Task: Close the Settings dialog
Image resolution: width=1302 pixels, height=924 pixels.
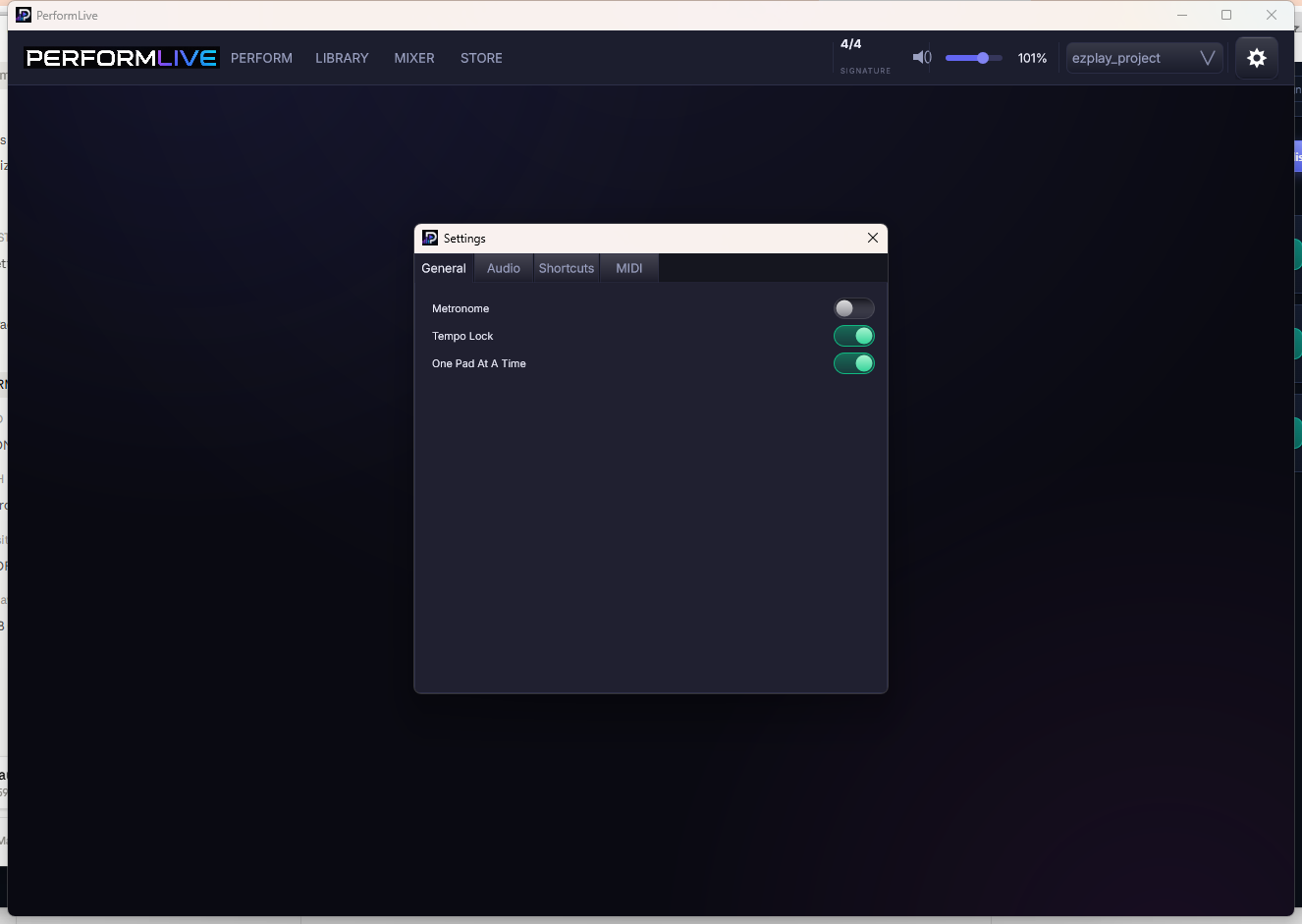Action: pyautogui.click(x=873, y=238)
